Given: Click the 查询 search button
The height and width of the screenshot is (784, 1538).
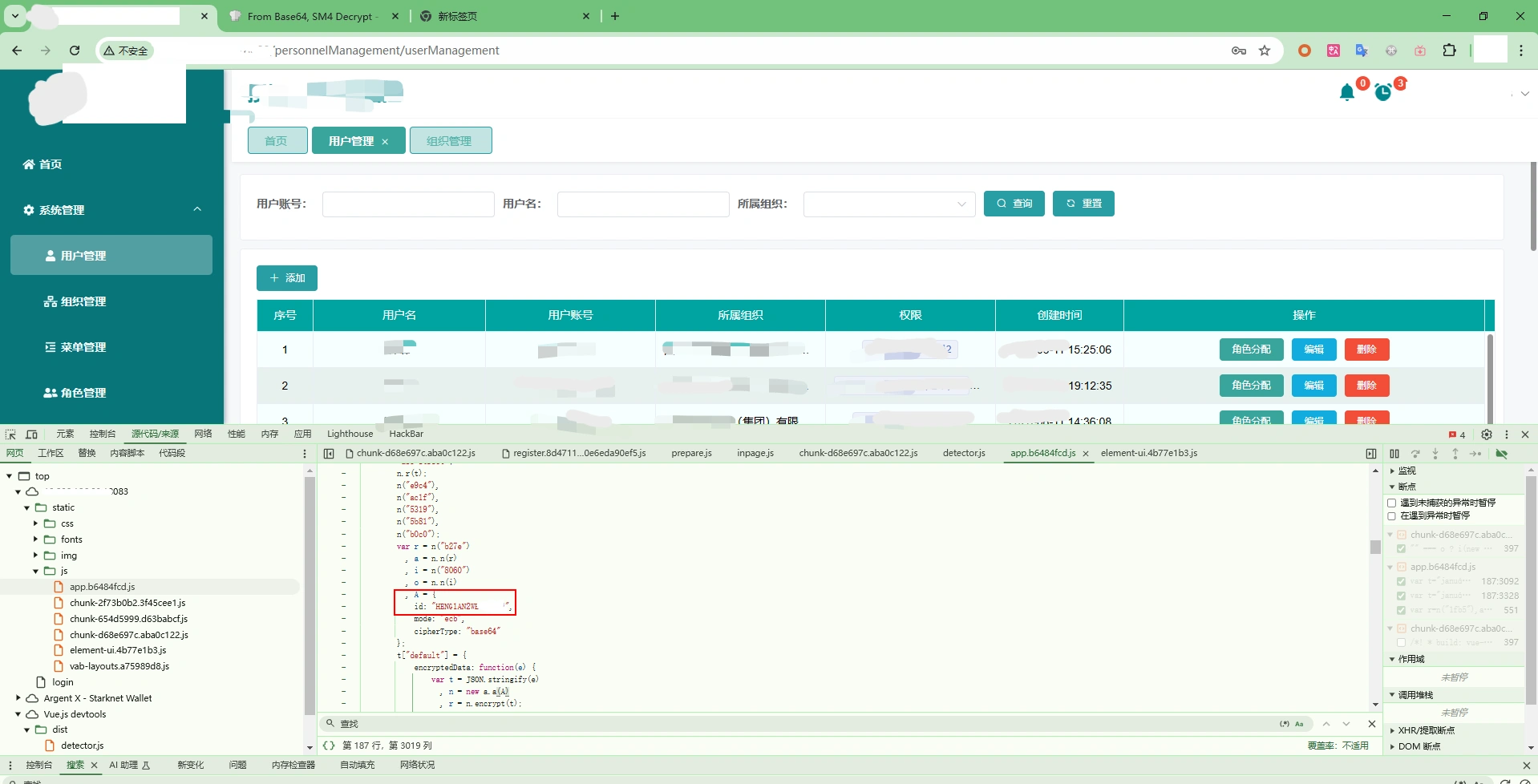Looking at the screenshot, I should (x=1014, y=204).
